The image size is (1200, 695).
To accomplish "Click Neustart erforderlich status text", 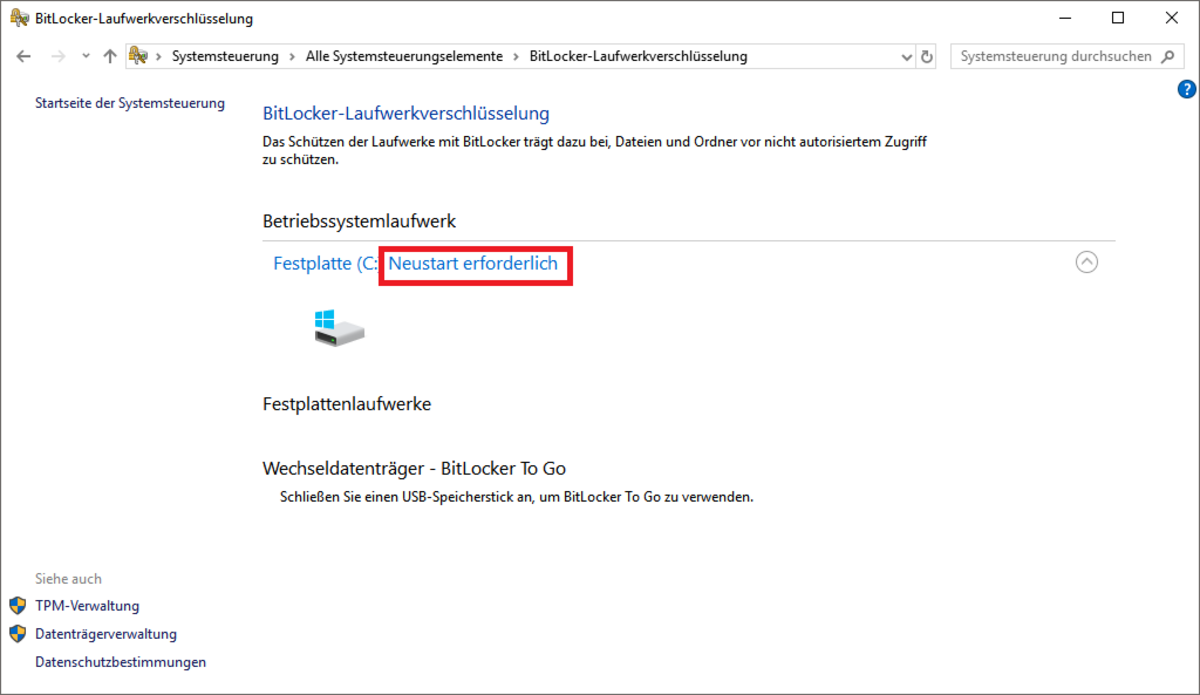I will tap(473, 263).
